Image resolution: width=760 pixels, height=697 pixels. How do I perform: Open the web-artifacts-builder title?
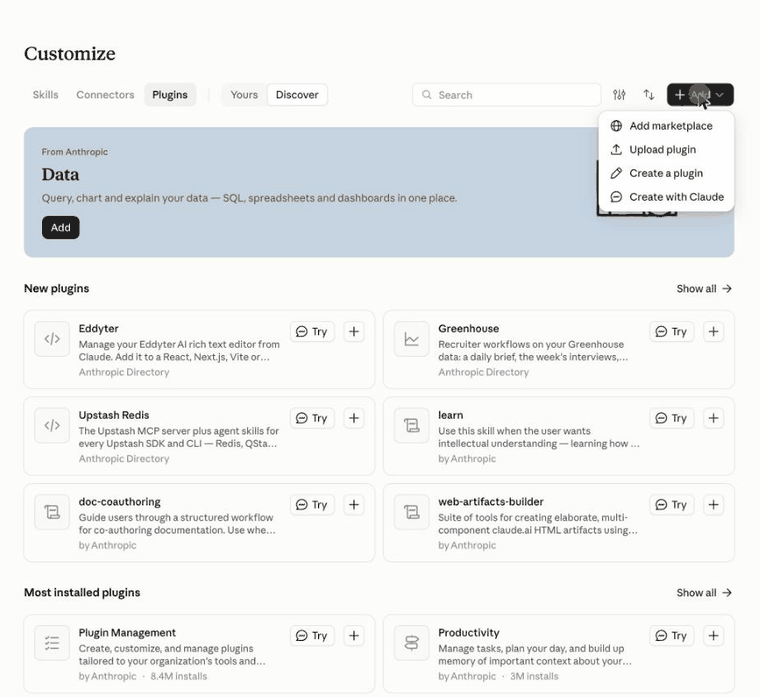[x=491, y=502]
